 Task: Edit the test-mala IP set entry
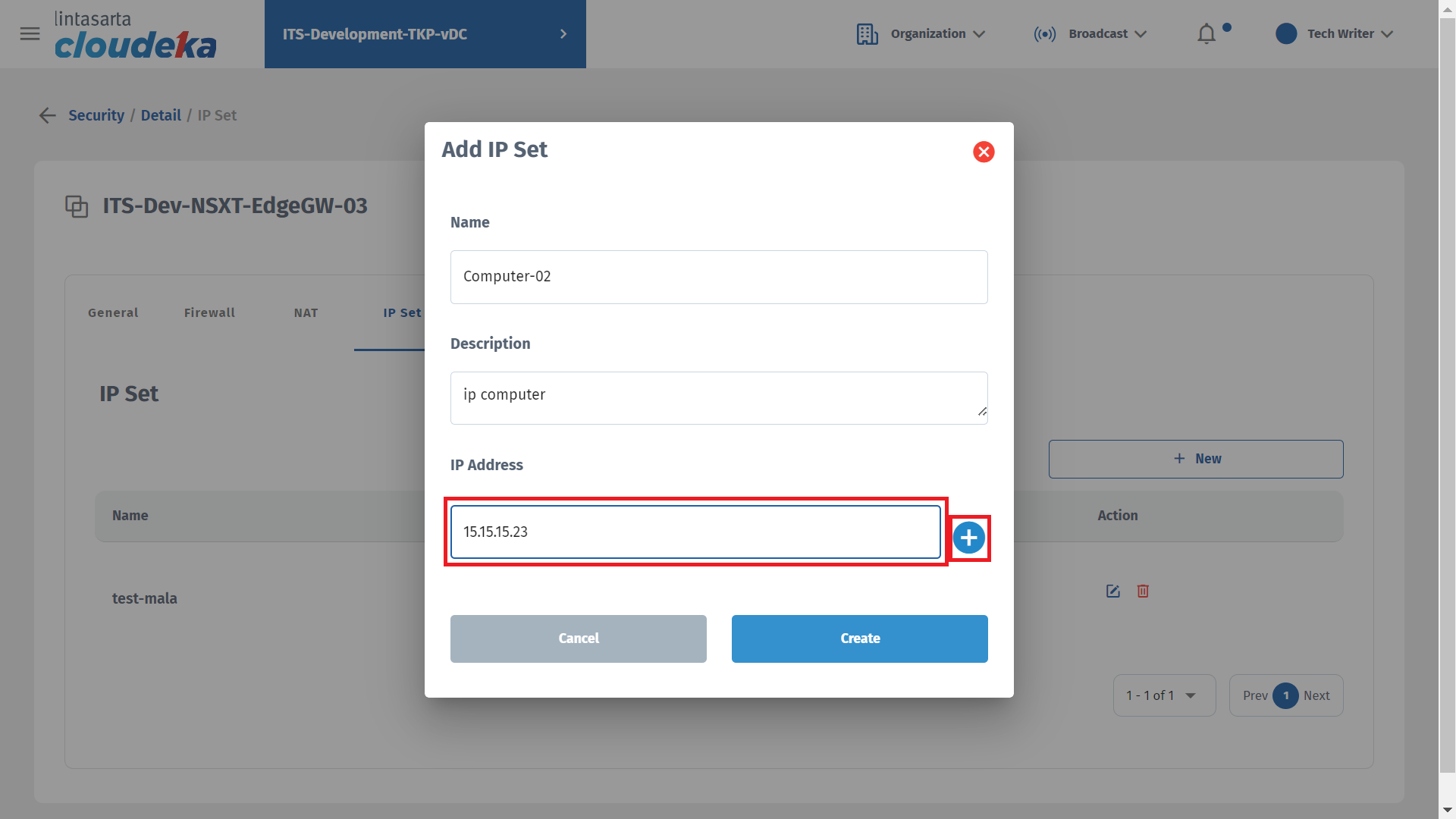tap(1112, 591)
